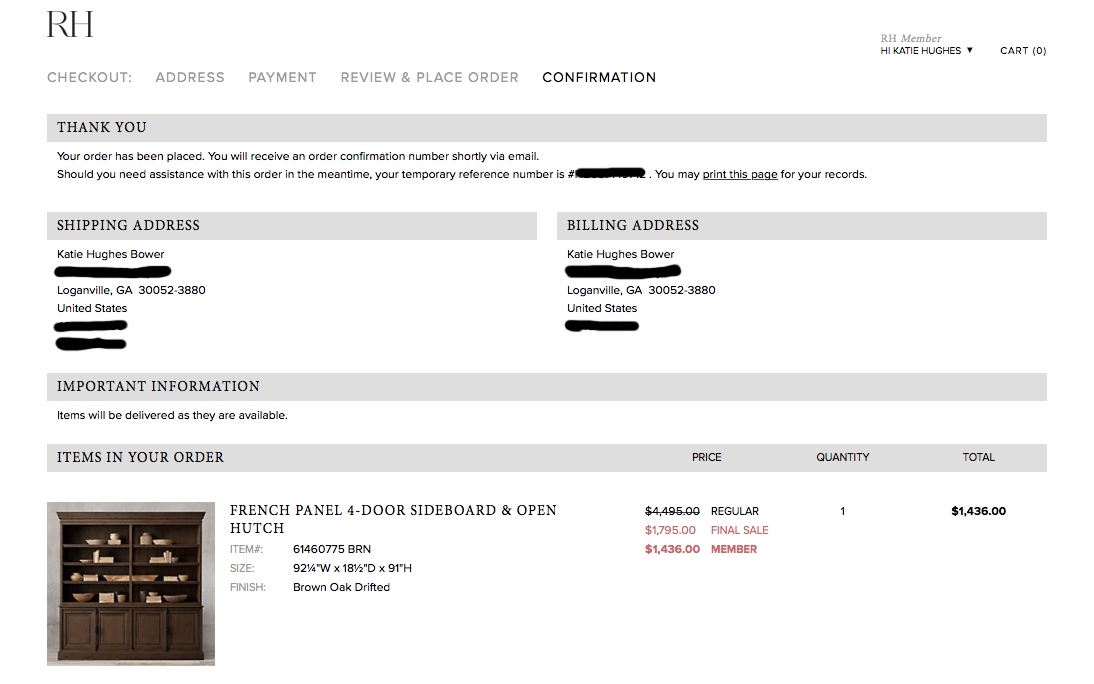Click the Hi Katie Hughes account name
The width and height of the screenshot is (1094, 684).
pos(920,50)
